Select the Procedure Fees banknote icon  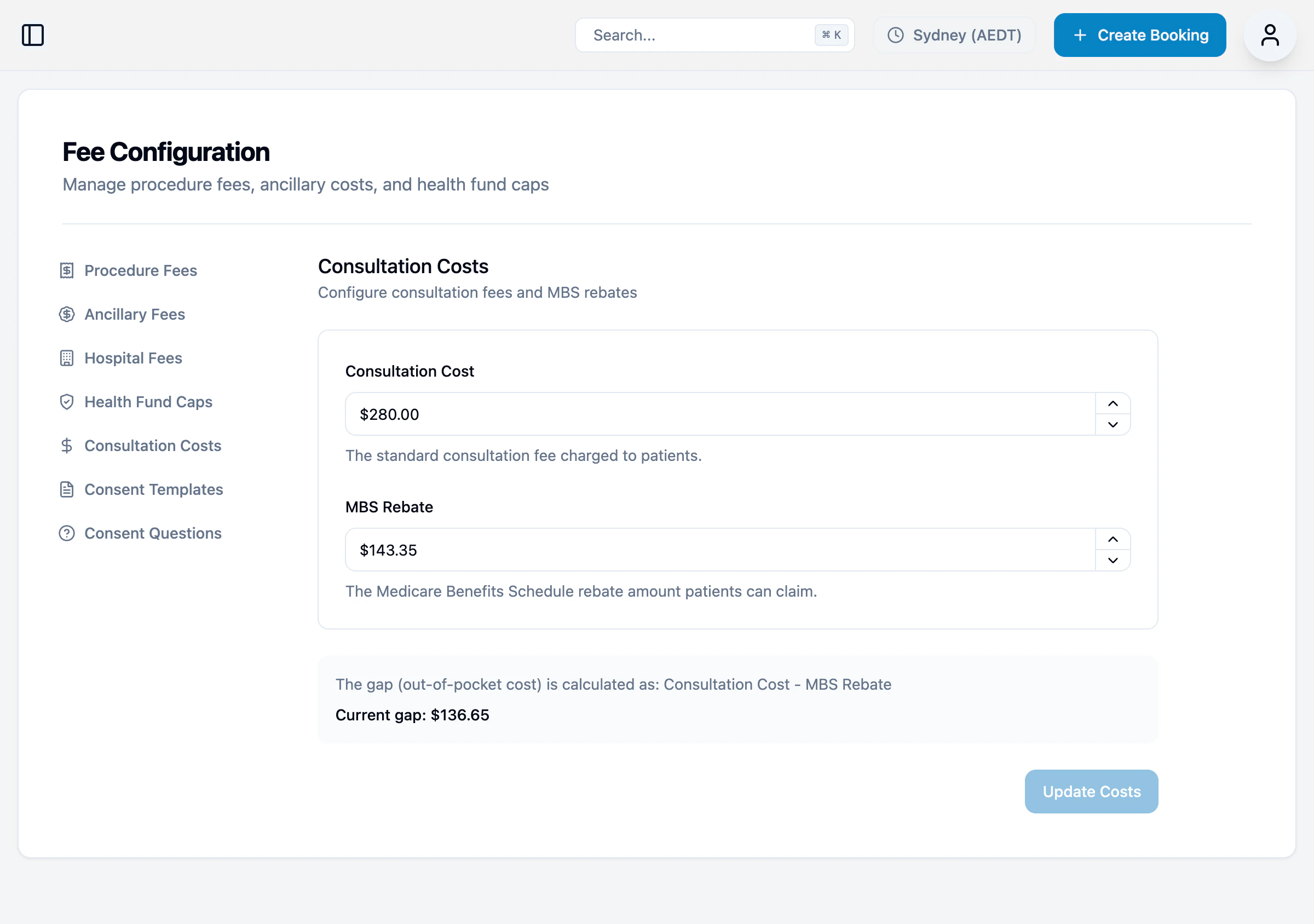[67, 270]
